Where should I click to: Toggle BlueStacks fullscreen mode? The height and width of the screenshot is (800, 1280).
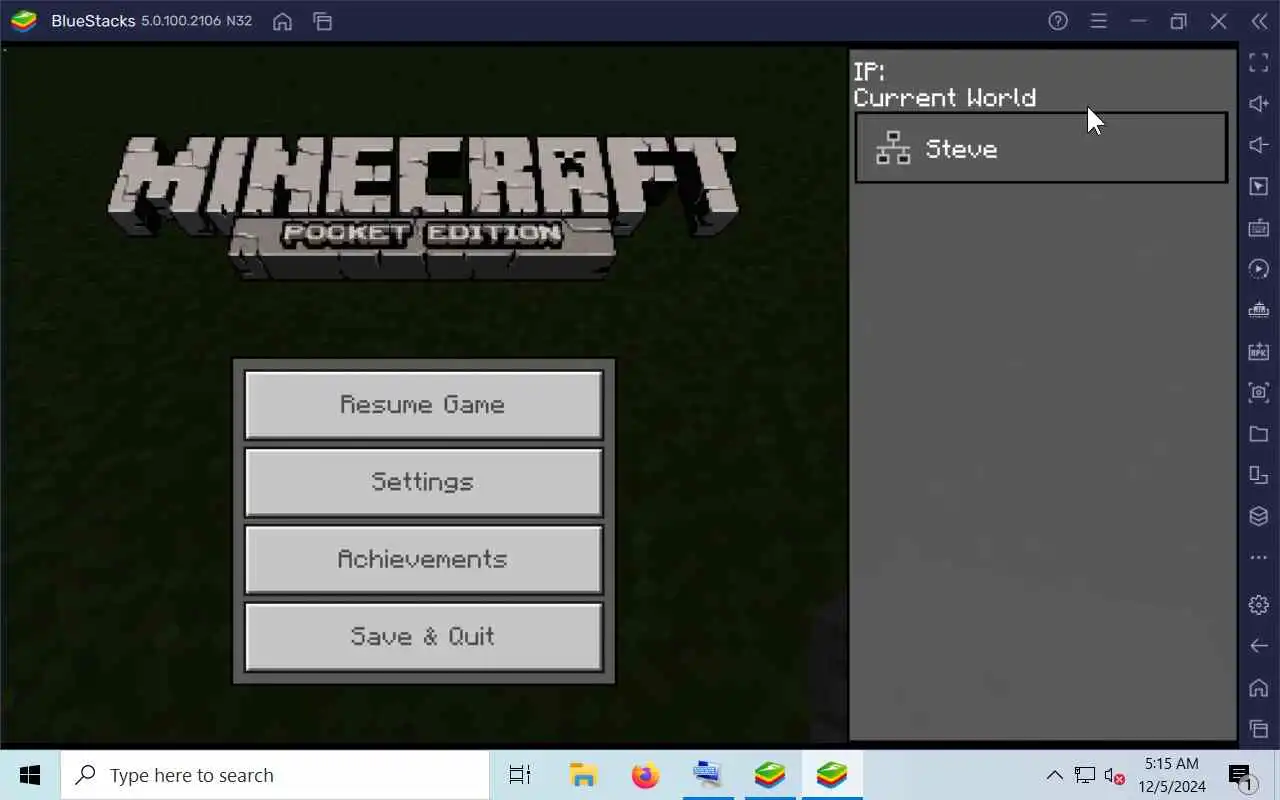click(x=1259, y=63)
